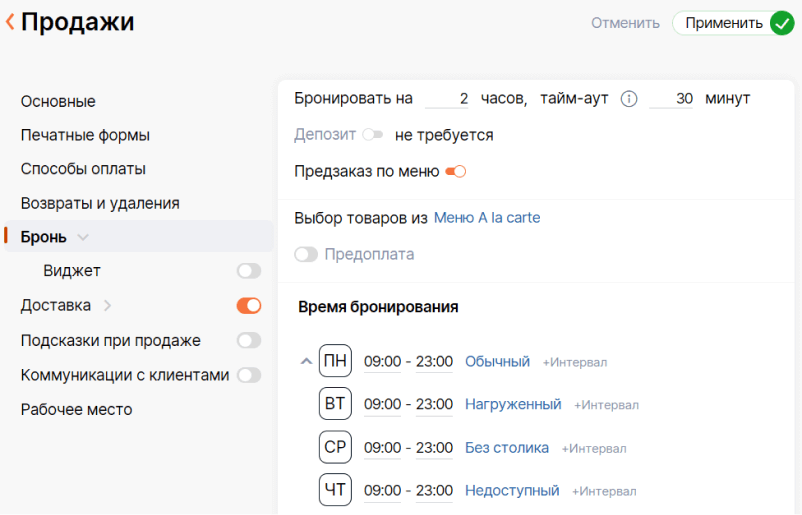Turn off Предзаказ по меню switch

[455, 171]
